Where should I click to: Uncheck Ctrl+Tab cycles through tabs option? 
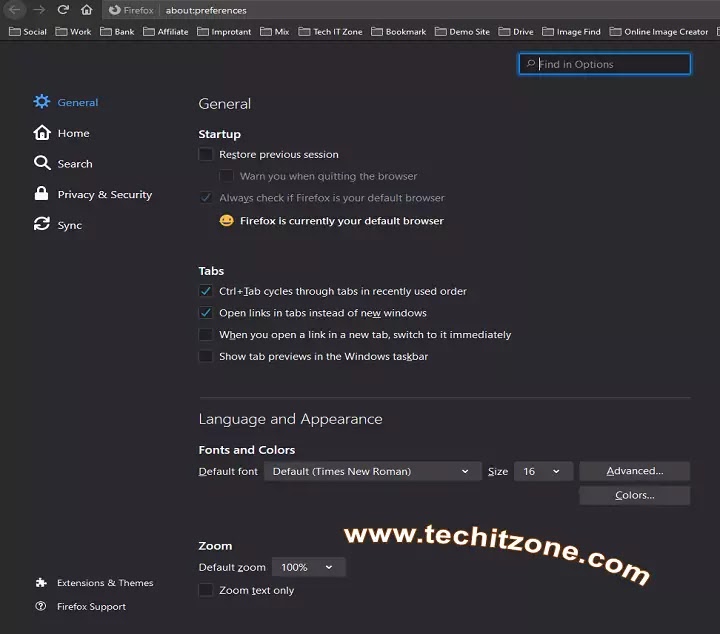click(205, 291)
